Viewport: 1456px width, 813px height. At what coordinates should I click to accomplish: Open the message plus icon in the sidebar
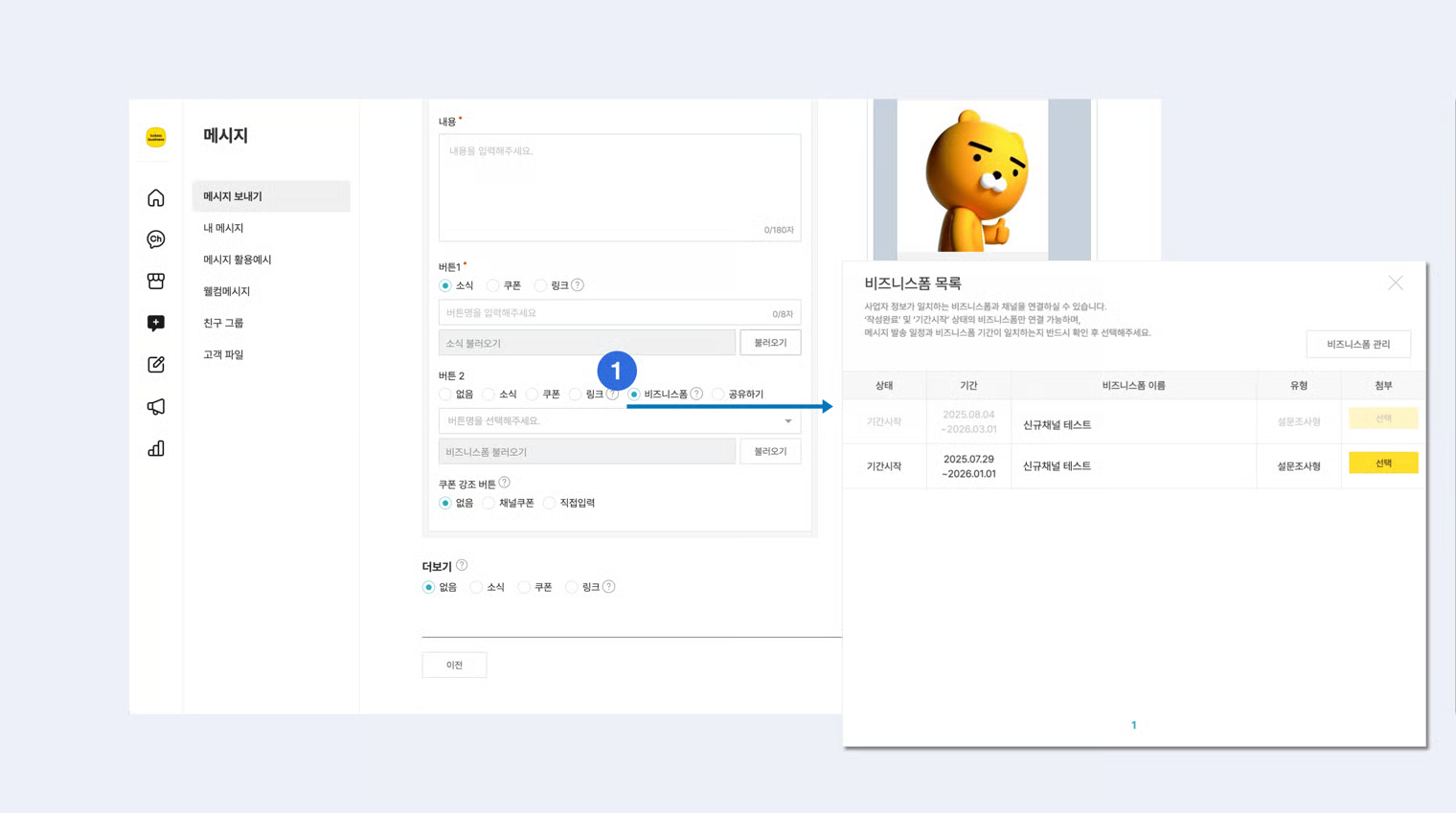coord(156,323)
